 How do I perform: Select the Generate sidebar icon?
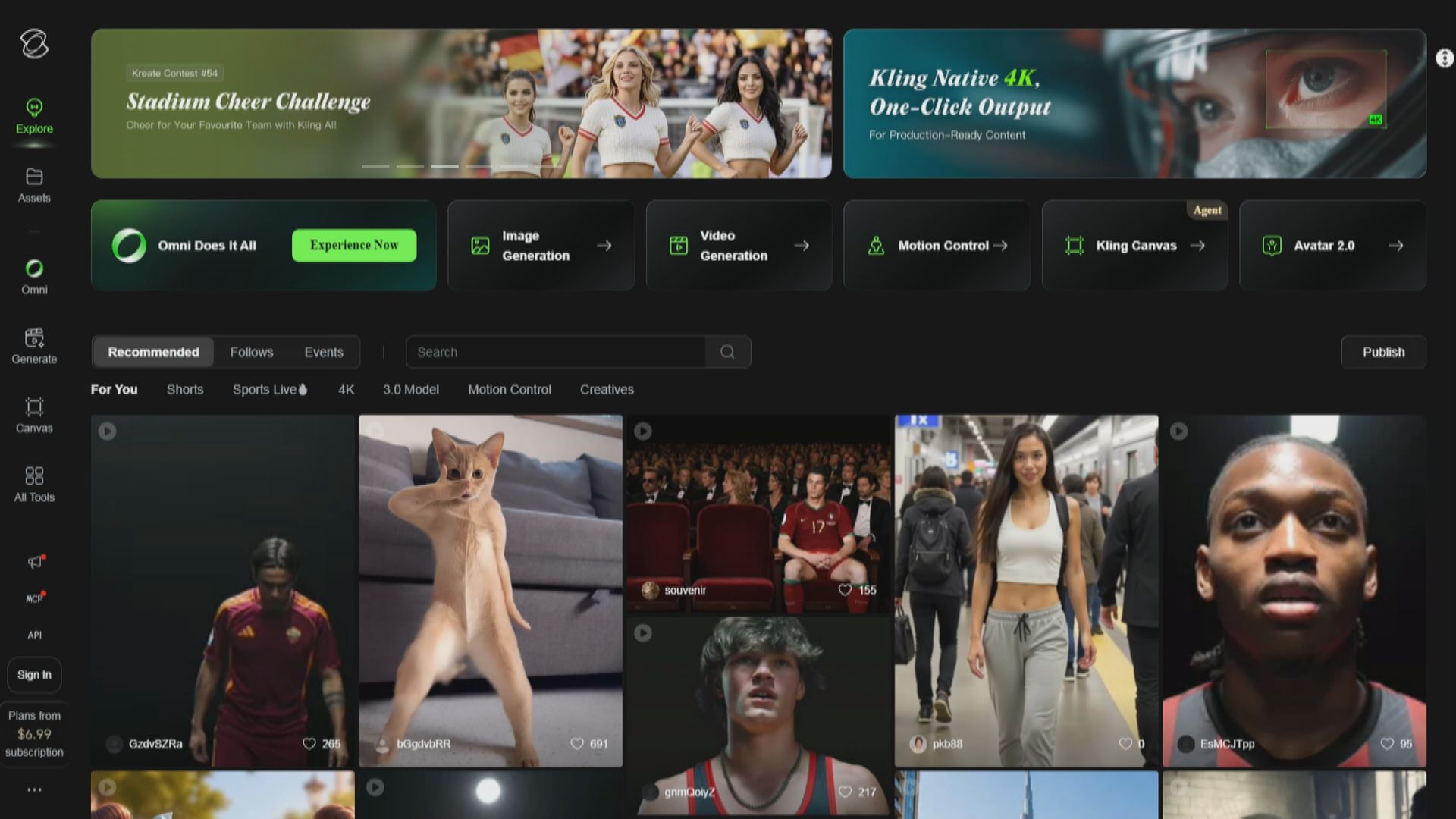(x=34, y=337)
